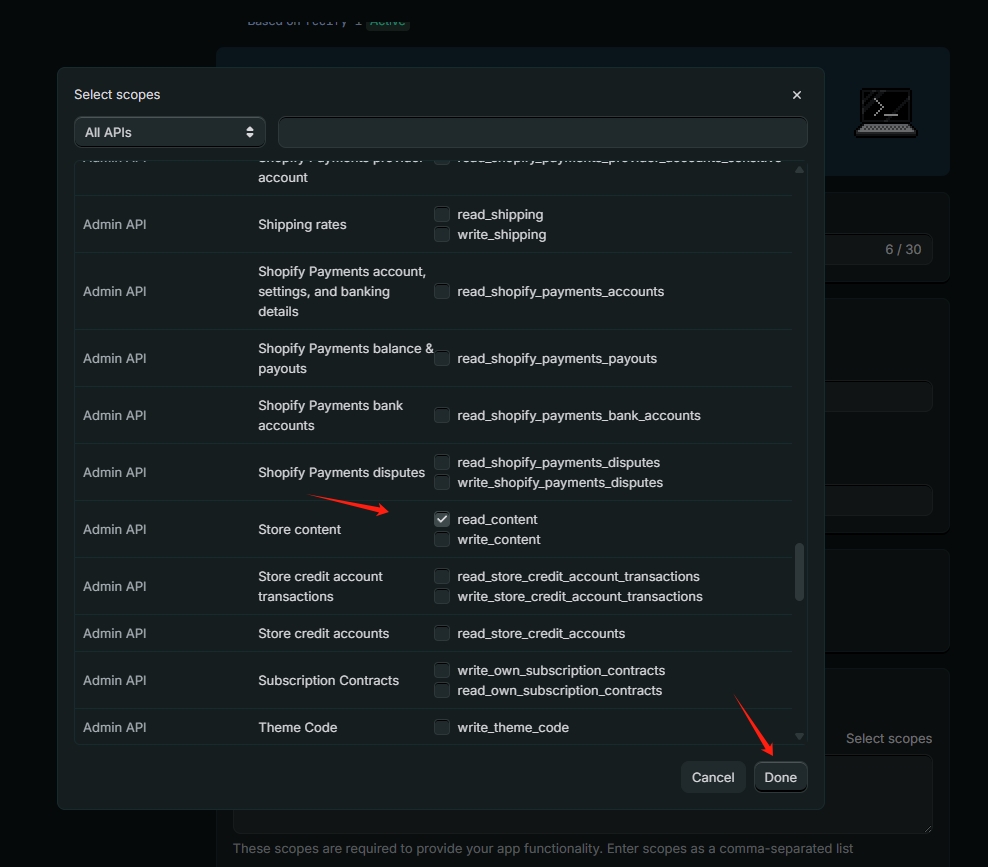Screen dimensions: 988x867
Task: Check the read_shopify_payments_accounts scope
Action: click(x=442, y=291)
